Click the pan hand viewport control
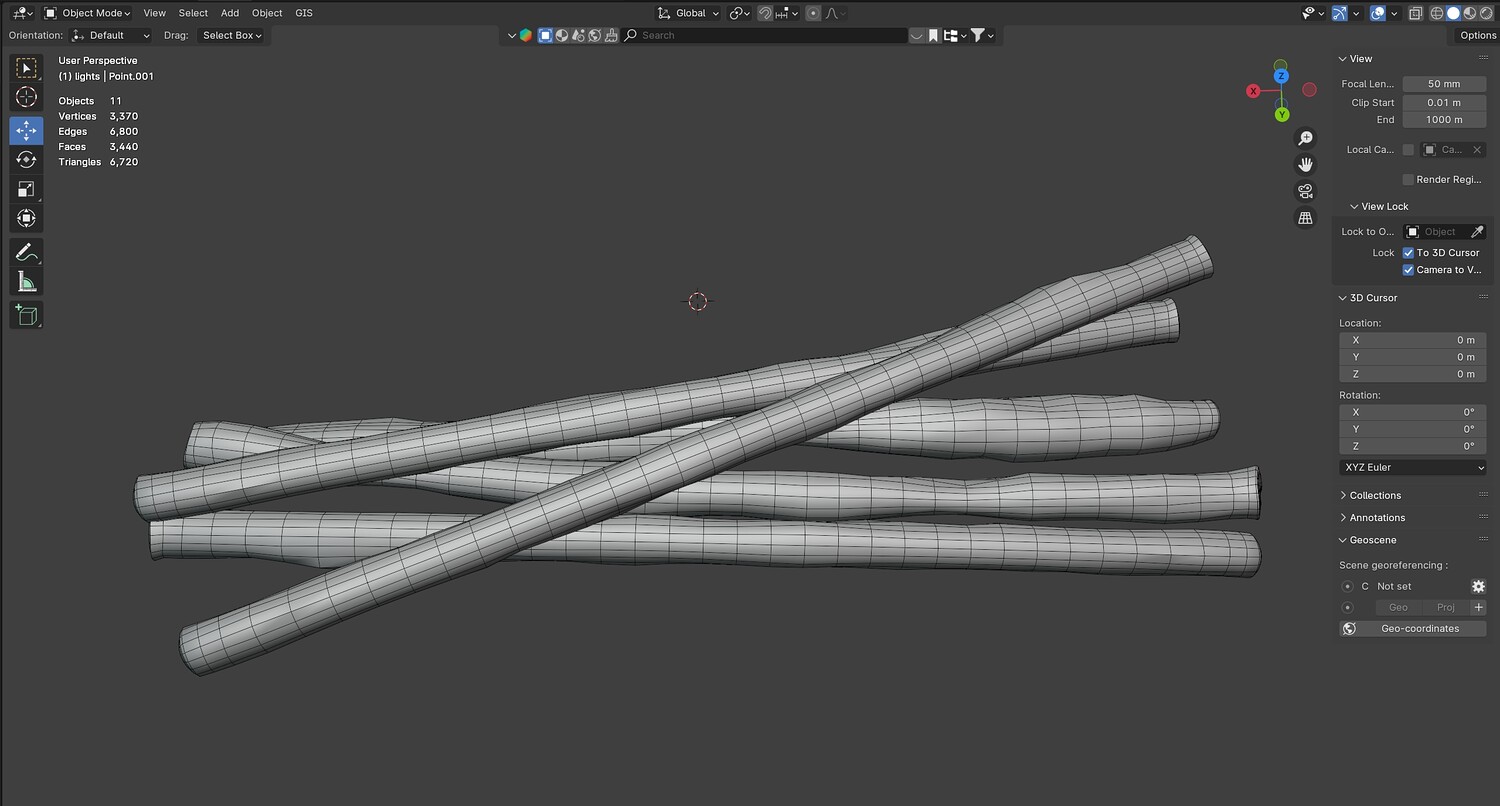Viewport: 1500px width, 806px height. click(1305, 165)
